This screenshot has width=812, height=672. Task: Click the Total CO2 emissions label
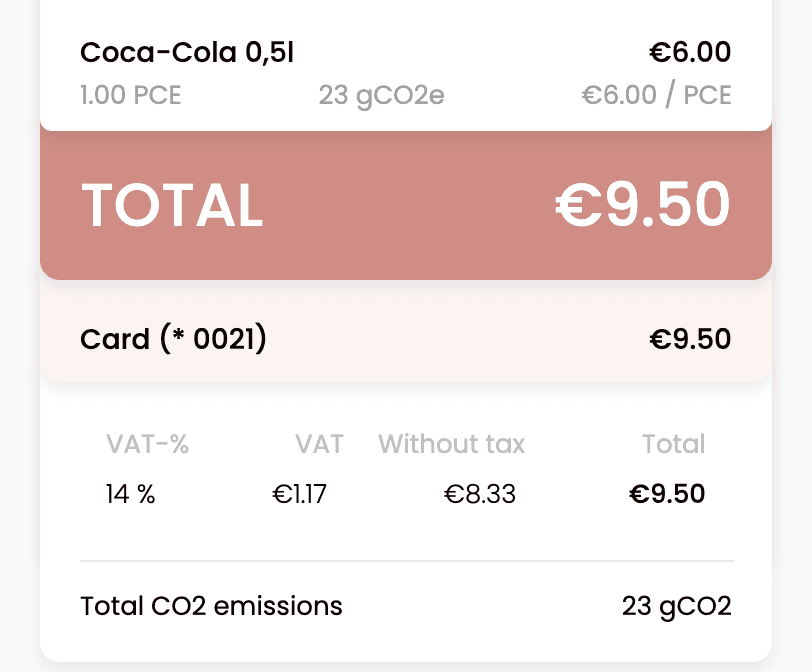[x=211, y=606]
